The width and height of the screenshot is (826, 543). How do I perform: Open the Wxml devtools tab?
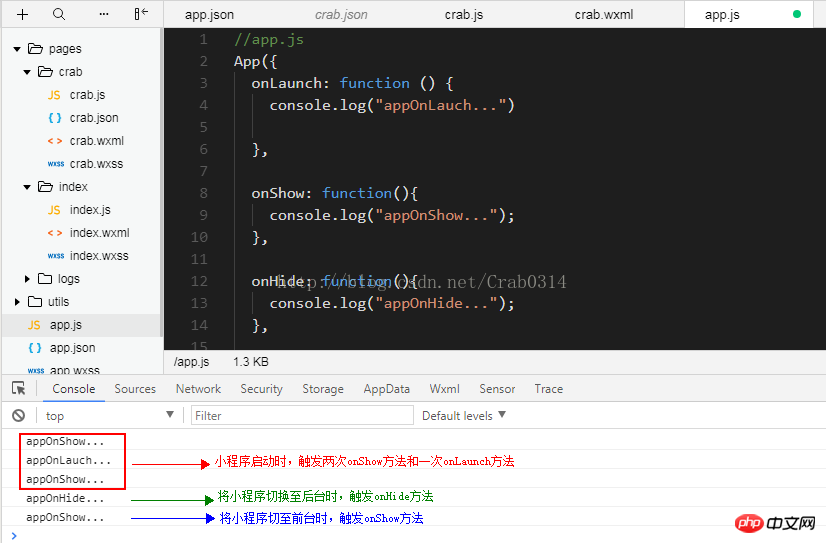445,389
